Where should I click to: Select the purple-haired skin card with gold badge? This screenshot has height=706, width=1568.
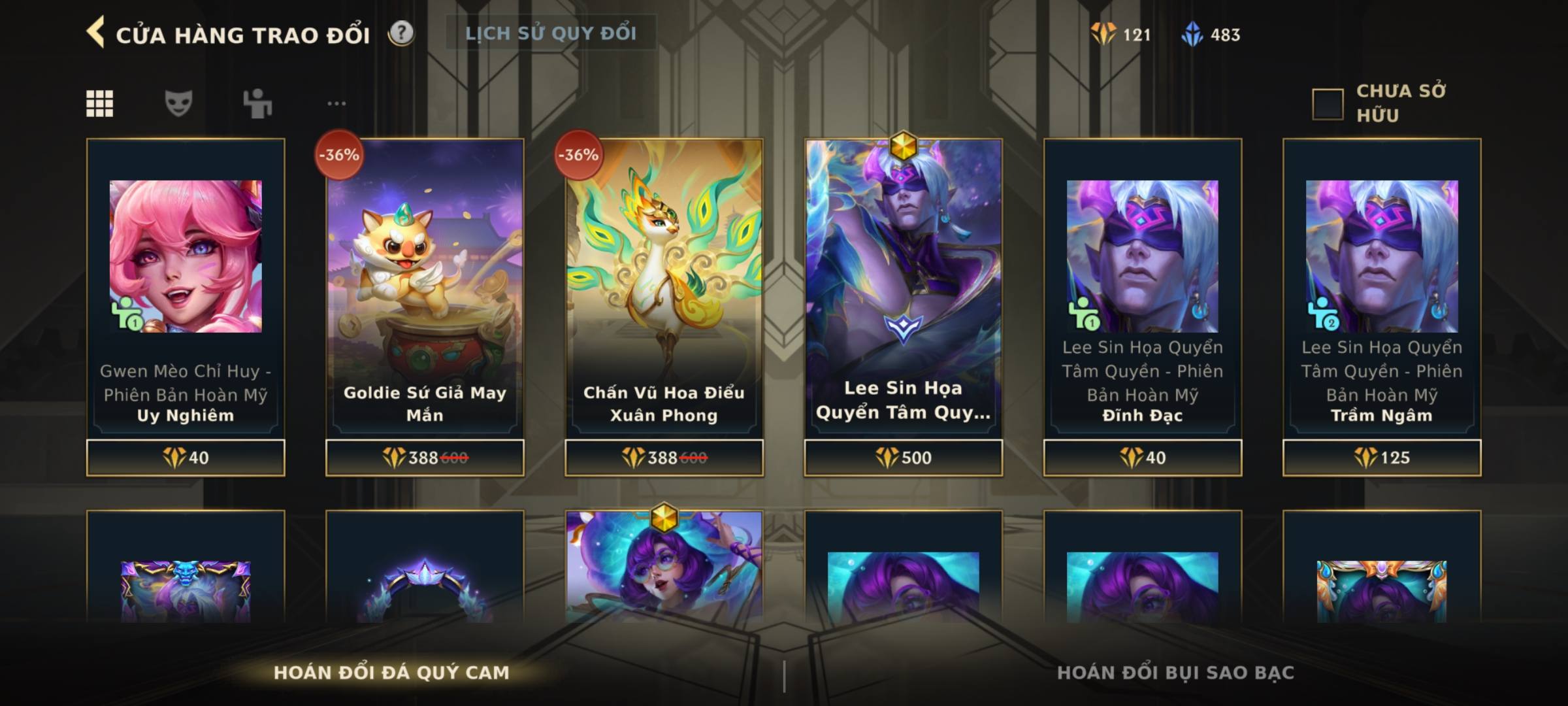(x=664, y=566)
